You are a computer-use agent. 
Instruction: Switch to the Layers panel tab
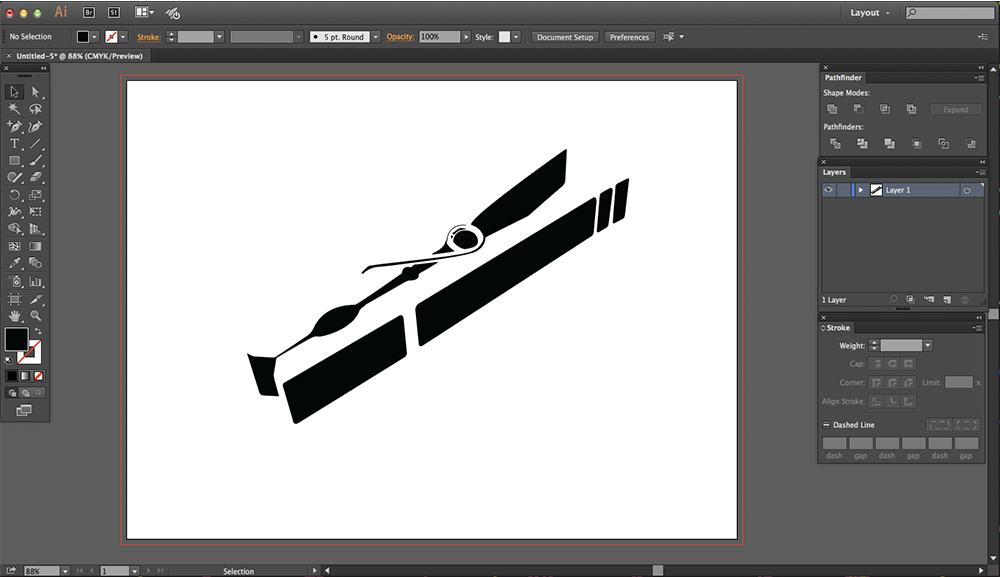835,171
